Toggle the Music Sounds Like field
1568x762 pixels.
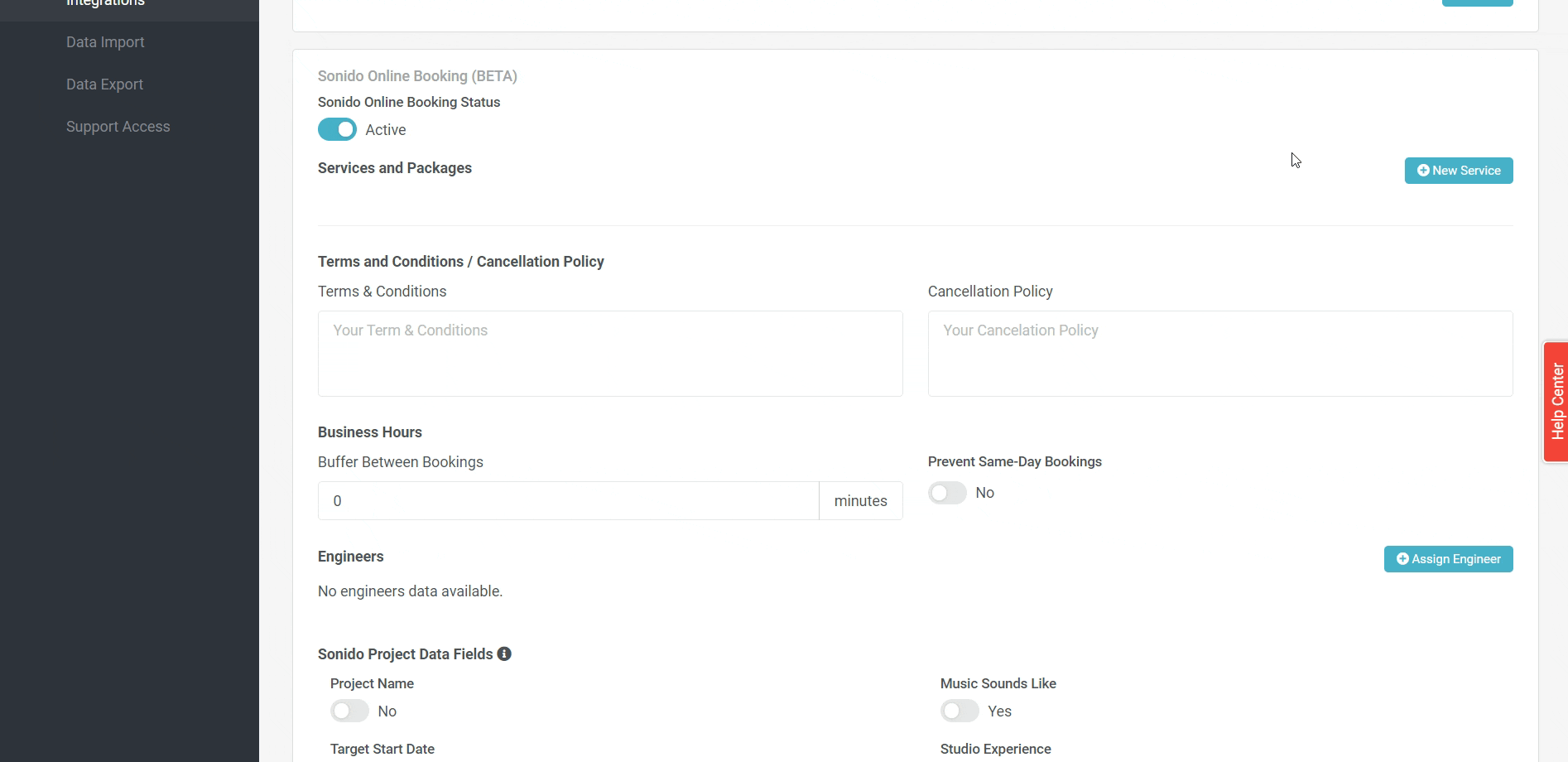960,711
